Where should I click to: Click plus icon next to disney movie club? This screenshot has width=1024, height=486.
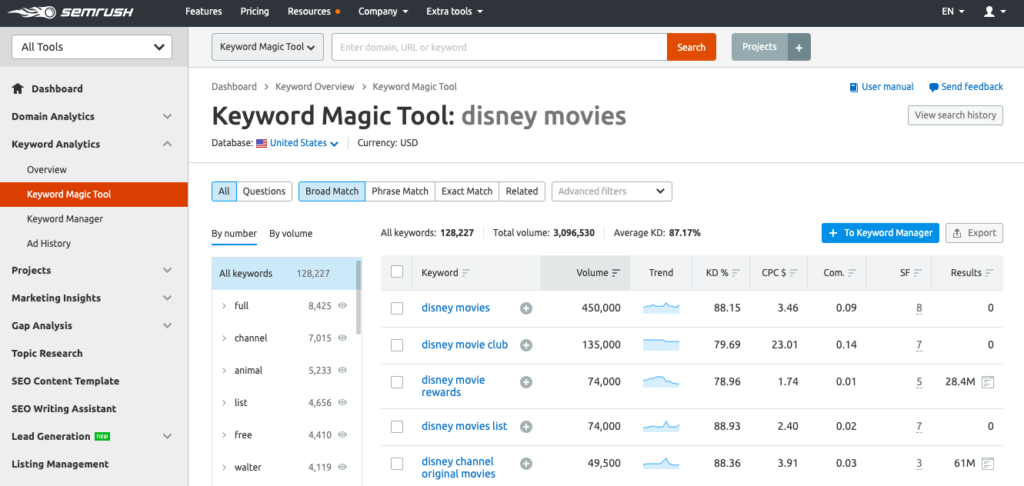coord(526,345)
